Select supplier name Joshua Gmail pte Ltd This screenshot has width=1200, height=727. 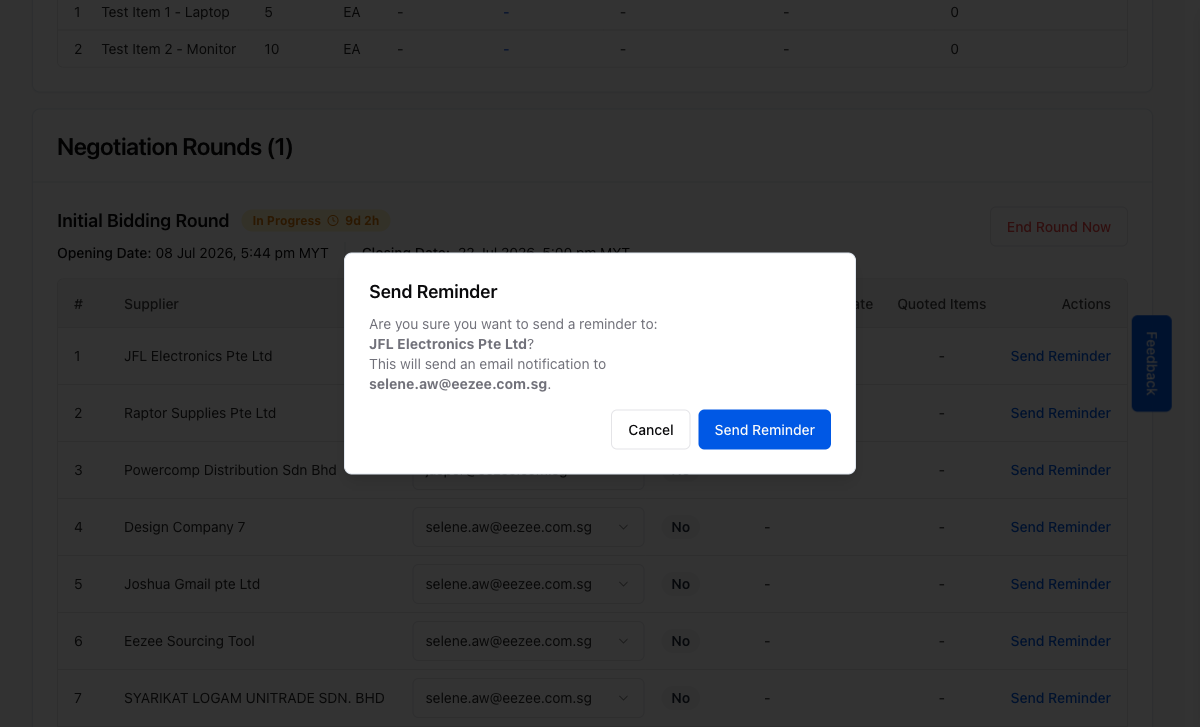pos(192,584)
